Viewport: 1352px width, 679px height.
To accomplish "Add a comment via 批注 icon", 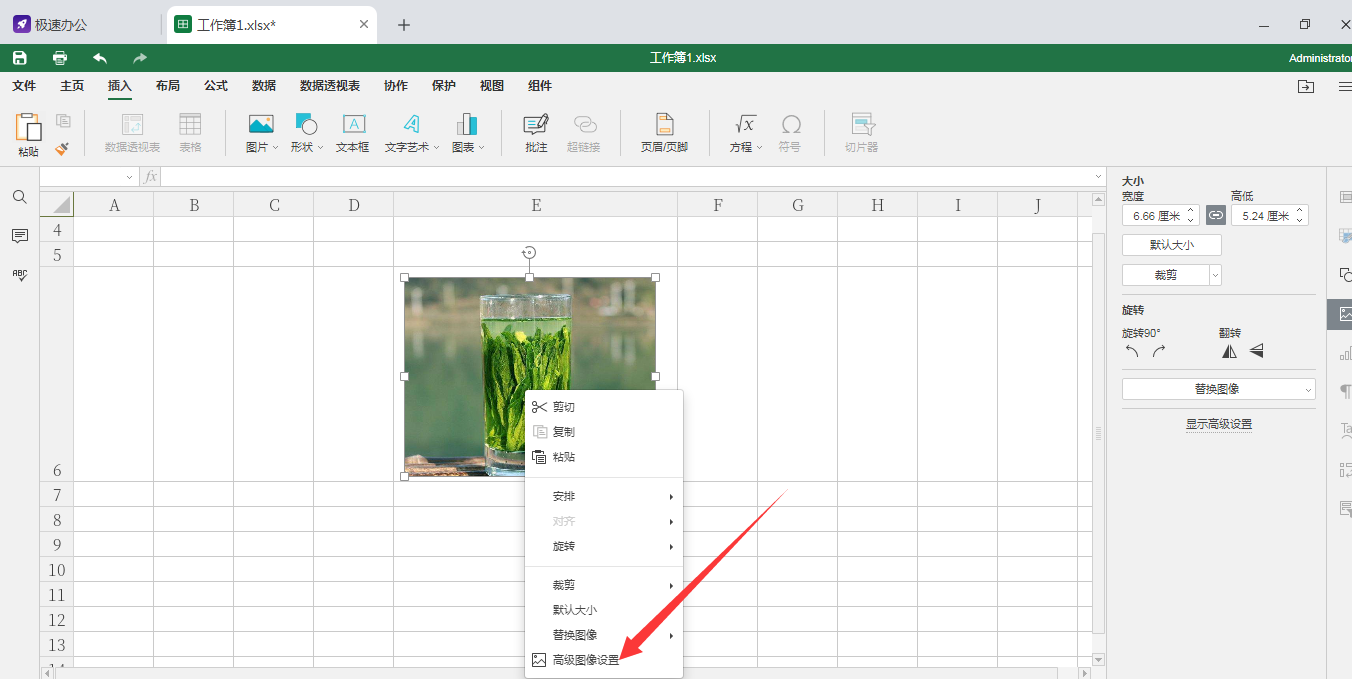I will point(536,124).
